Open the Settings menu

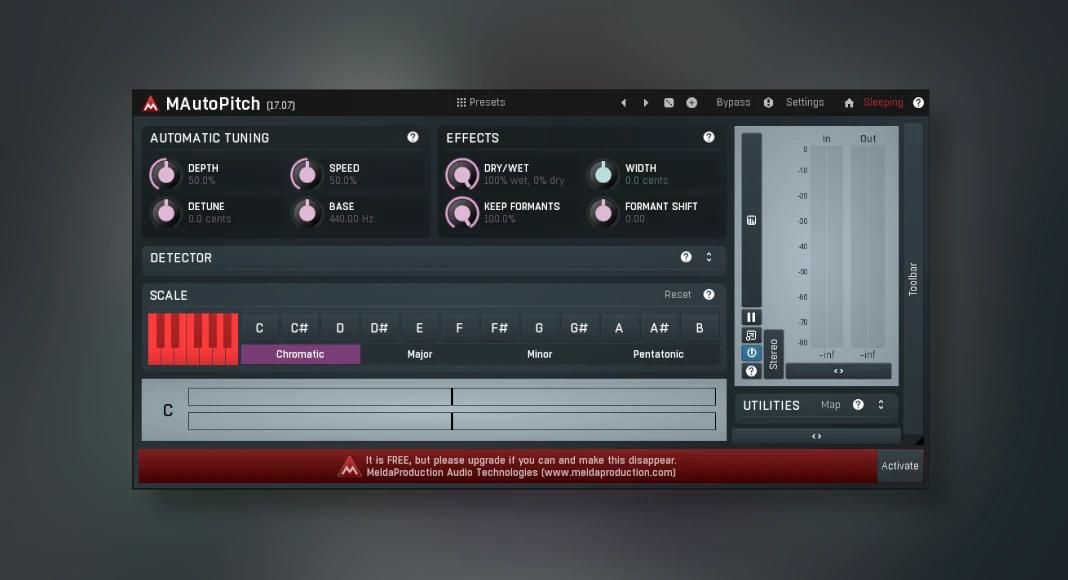click(804, 102)
